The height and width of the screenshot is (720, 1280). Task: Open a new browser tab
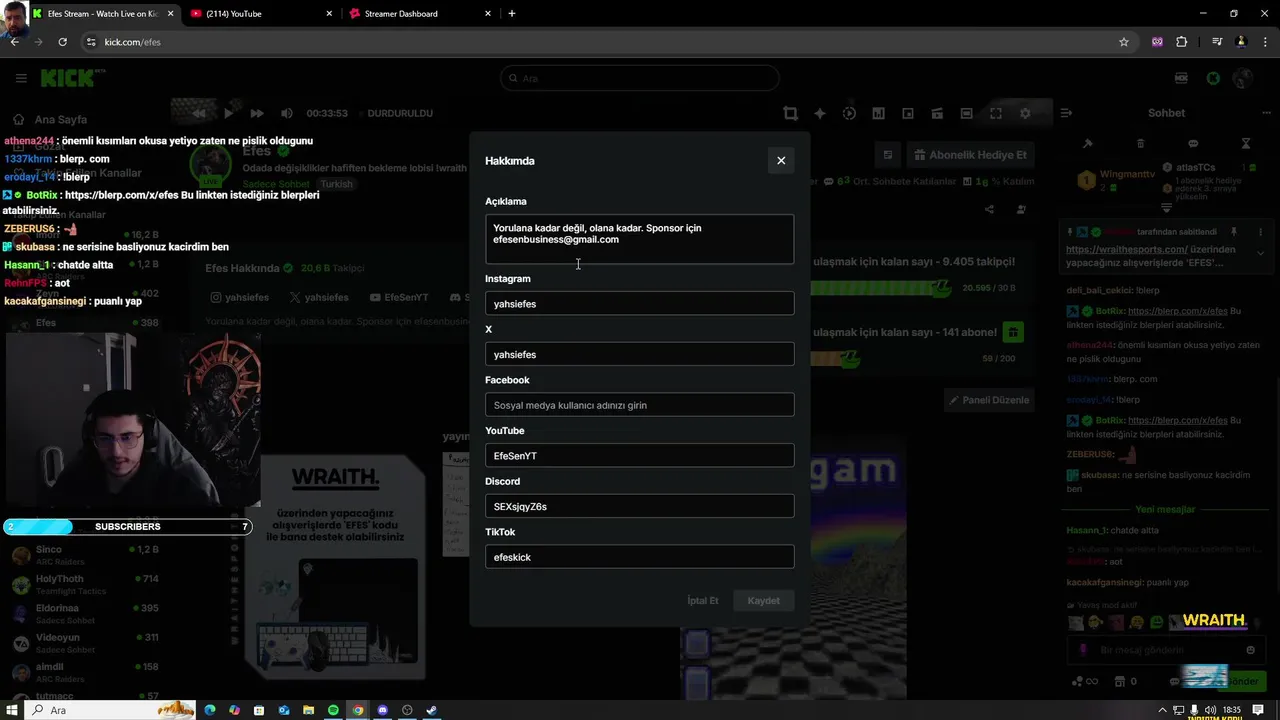click(x=512, y=14)
